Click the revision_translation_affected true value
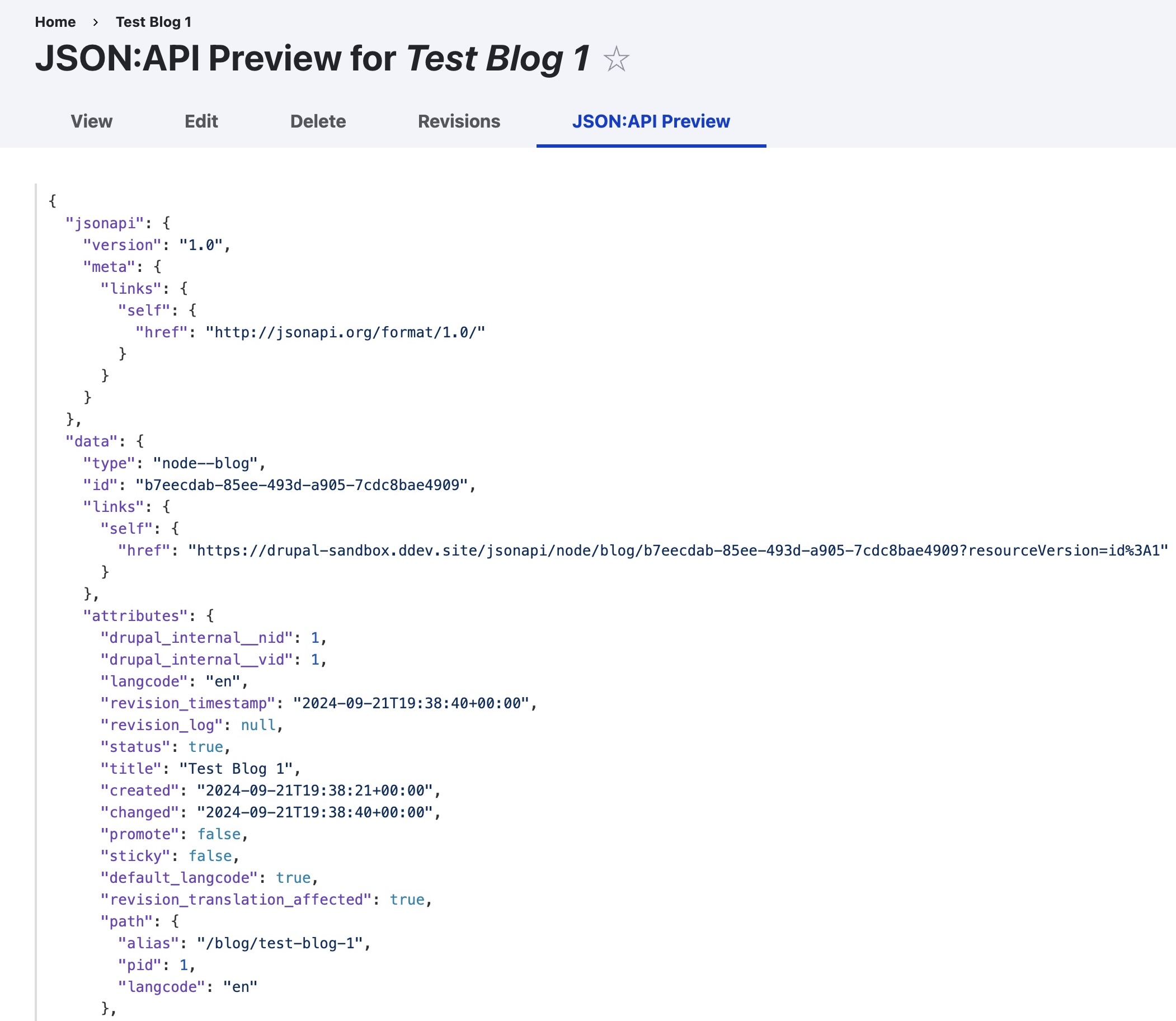1176x1021 pixels. click(x=407, y=900)
